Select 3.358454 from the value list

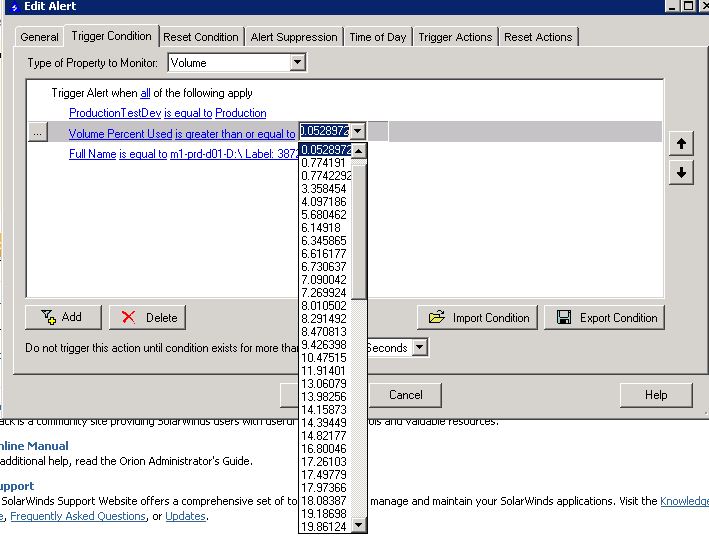coord(326,189)
